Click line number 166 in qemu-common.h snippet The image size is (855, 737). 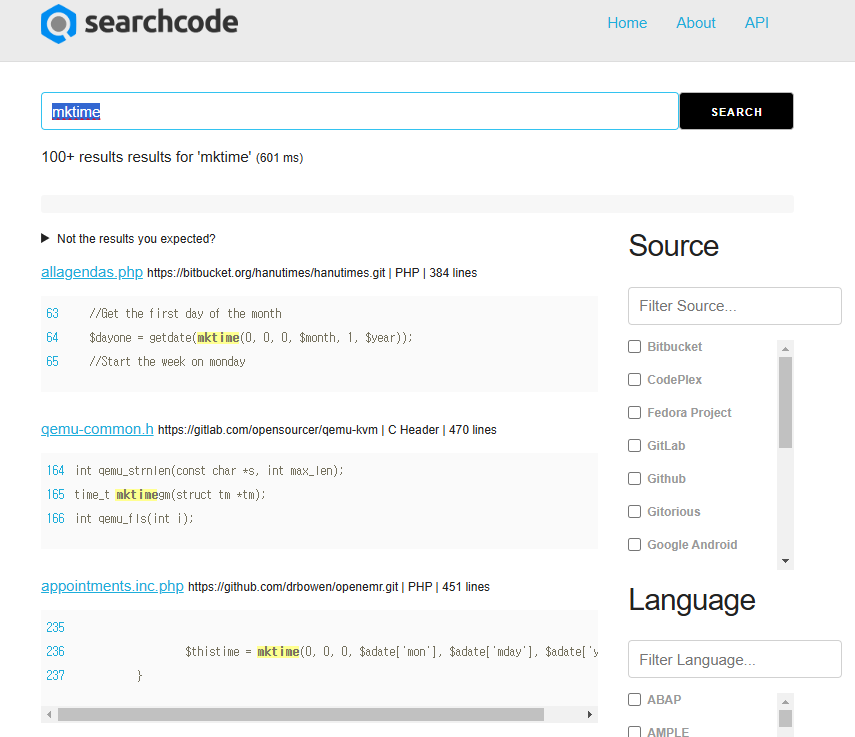56,518
